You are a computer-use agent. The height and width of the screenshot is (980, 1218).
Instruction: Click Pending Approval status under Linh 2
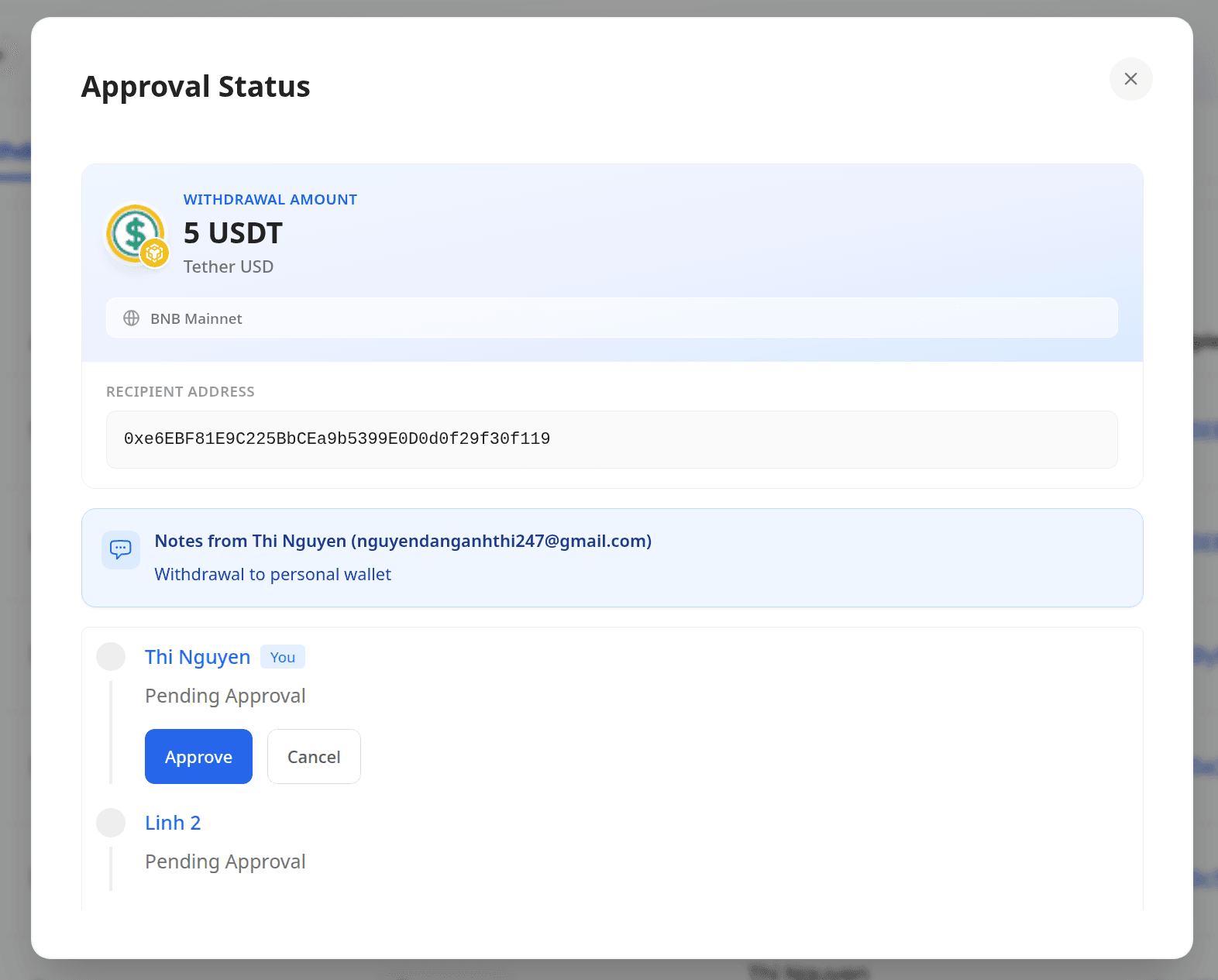point(225,861)
